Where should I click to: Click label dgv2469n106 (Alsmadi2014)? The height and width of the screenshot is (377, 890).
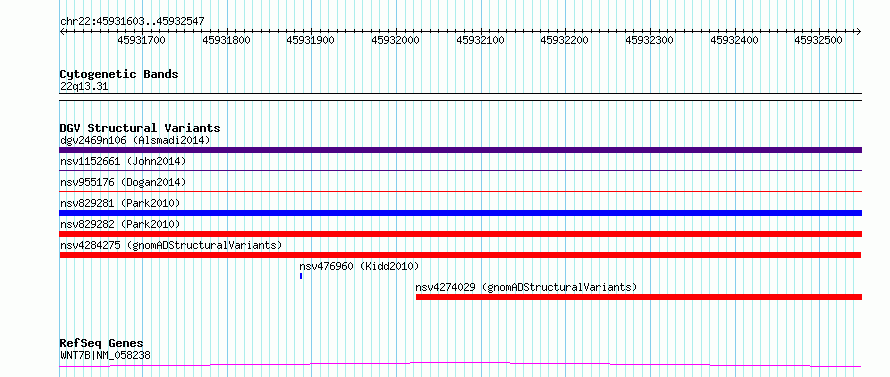click(135, 140)
